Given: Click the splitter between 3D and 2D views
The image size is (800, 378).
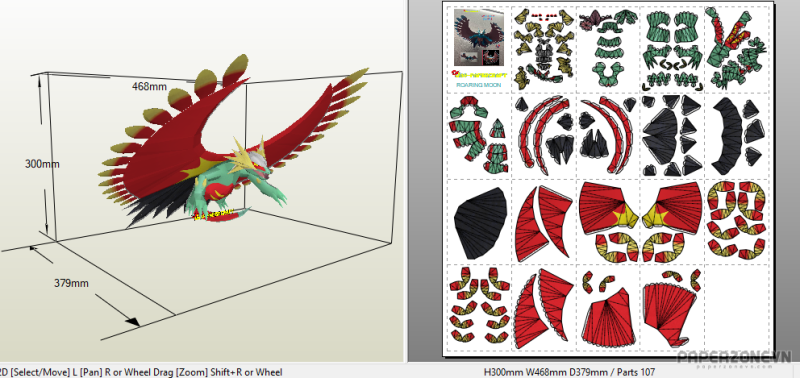Looking at the screenshot, I should point(406,181).
